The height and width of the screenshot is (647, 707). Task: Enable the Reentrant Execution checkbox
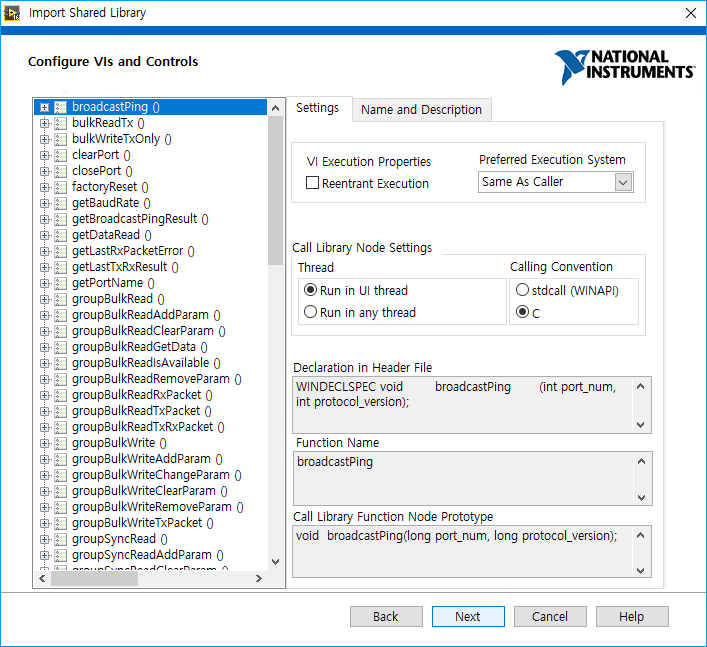pos(313,183)
